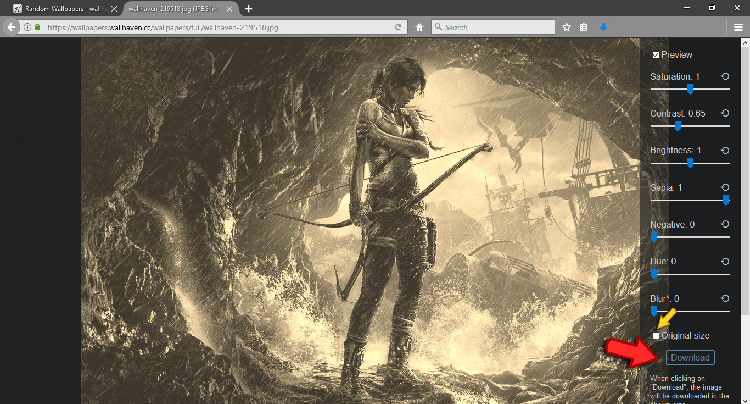
Task: Click the sepia Lara Croft wallpaper image
Action: coord(360,221)
